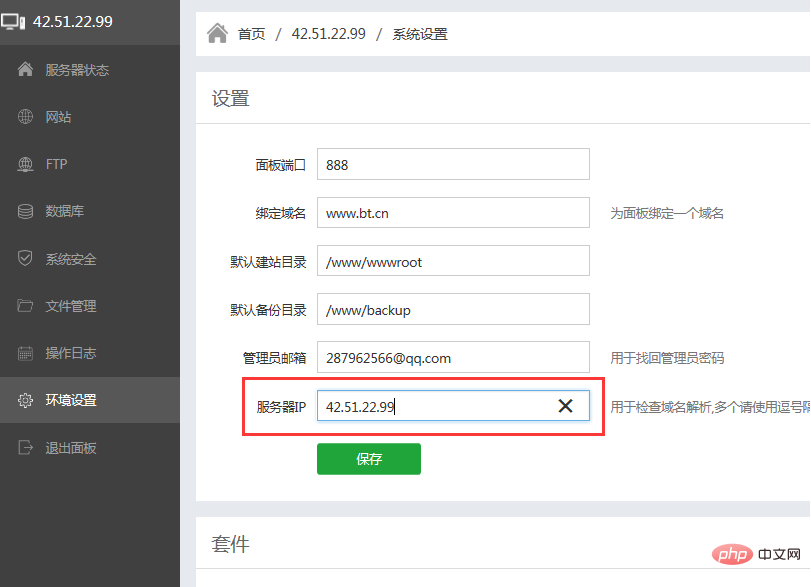
Task: Click the 管理员邮箱 email input field
Action: tap(453, 357)
